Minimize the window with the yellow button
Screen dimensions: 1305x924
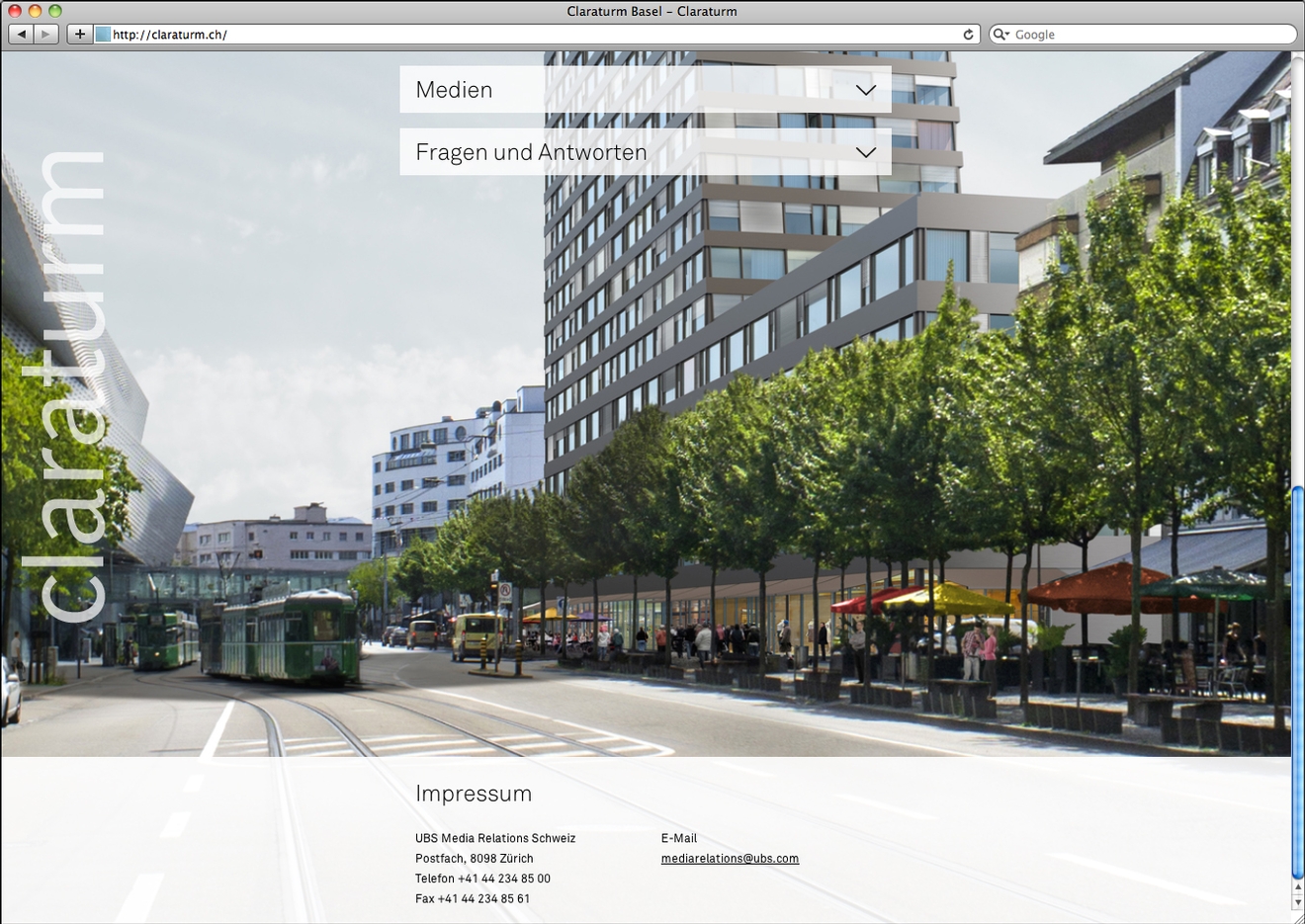[x=35, y=11]
